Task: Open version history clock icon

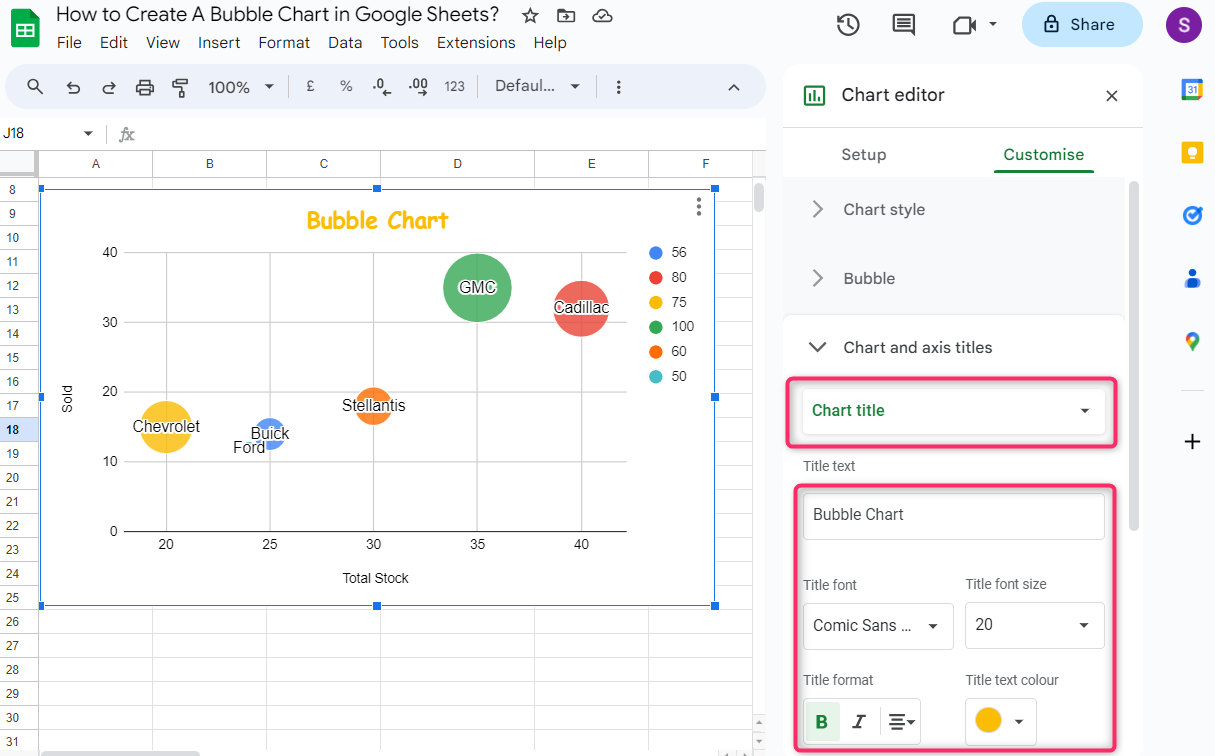Action: (x=848, y=25)
